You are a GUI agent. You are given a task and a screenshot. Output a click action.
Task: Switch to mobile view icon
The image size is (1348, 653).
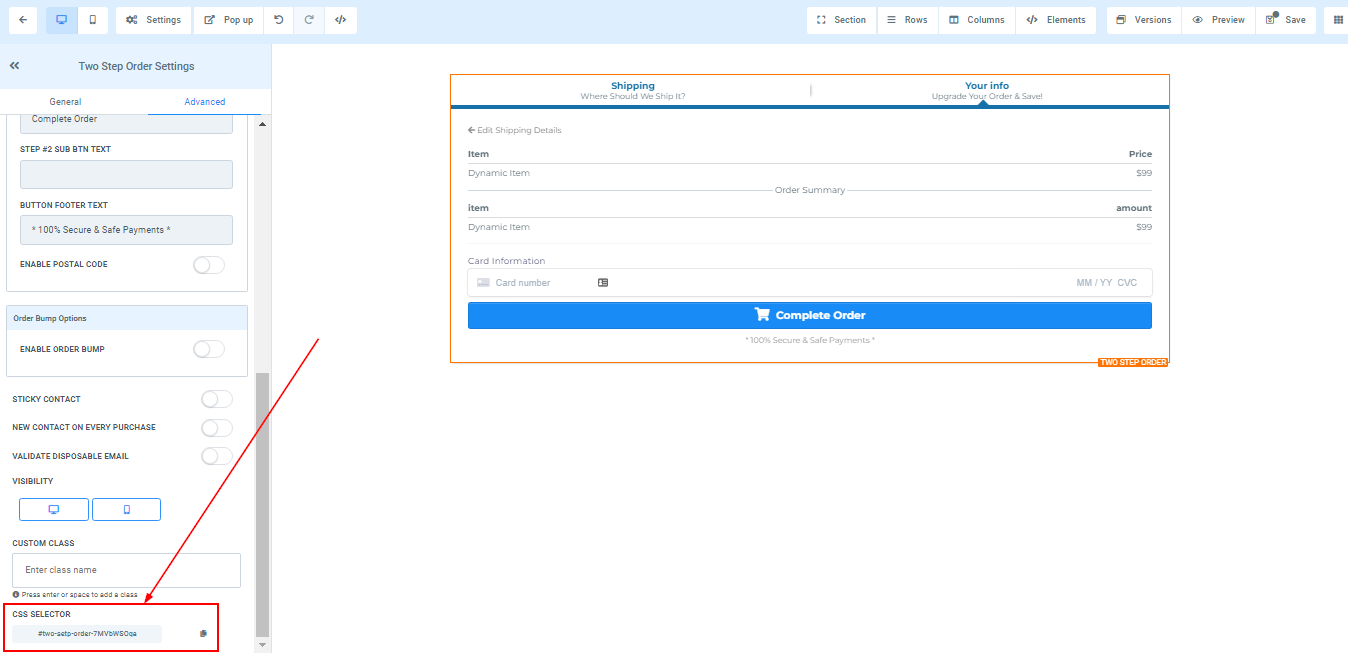(93, 20)
